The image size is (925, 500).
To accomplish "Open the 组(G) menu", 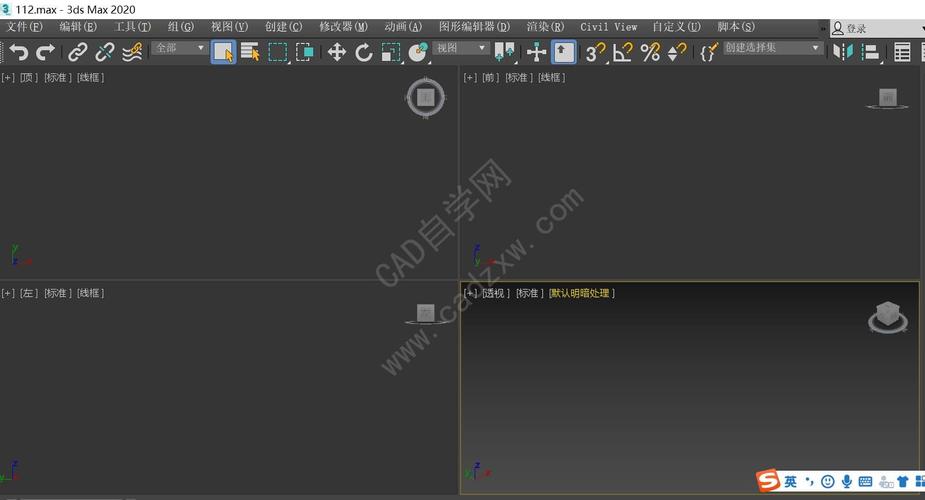I will [x=181, y=27].
